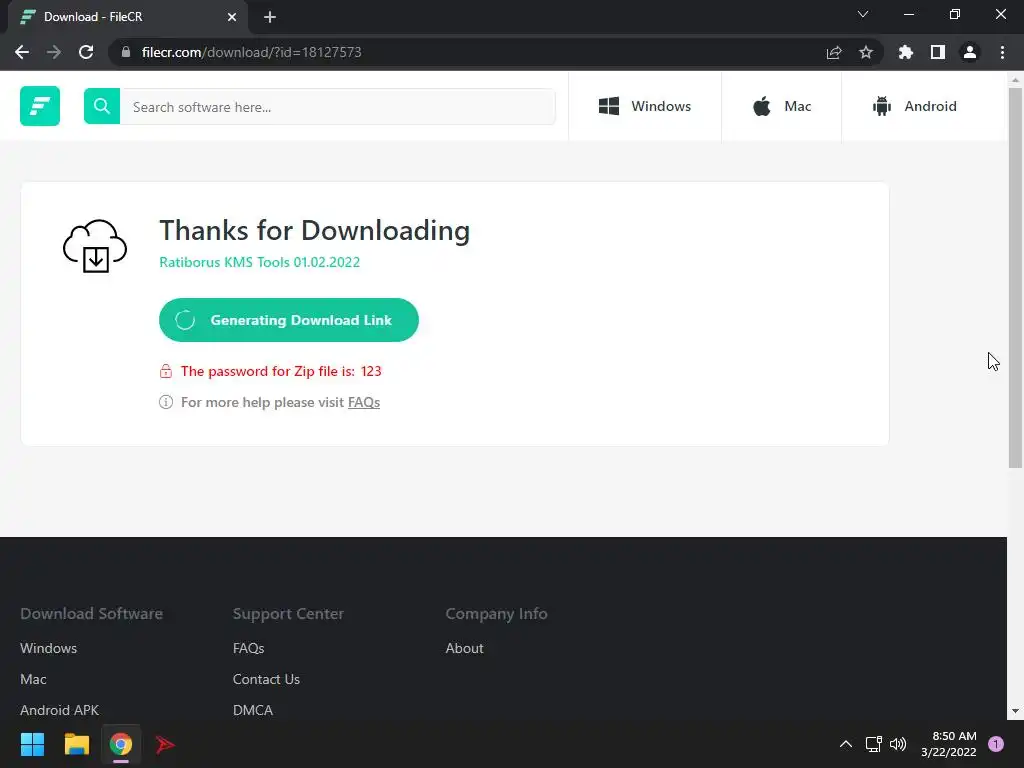Image resolution: width=1024 pixels, height=768 pixels.
Task: Open the network tray icon
Action: pos(873,744)
